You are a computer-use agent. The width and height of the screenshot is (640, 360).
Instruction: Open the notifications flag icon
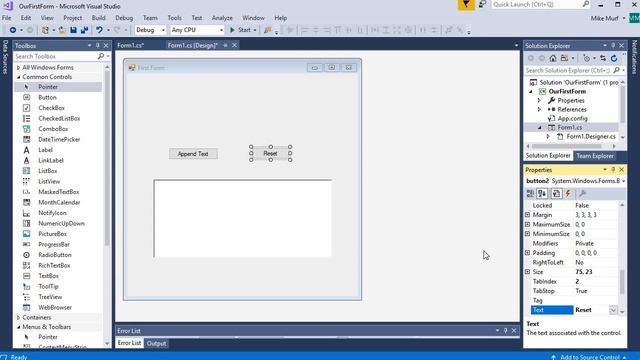(x=466, y=5)
